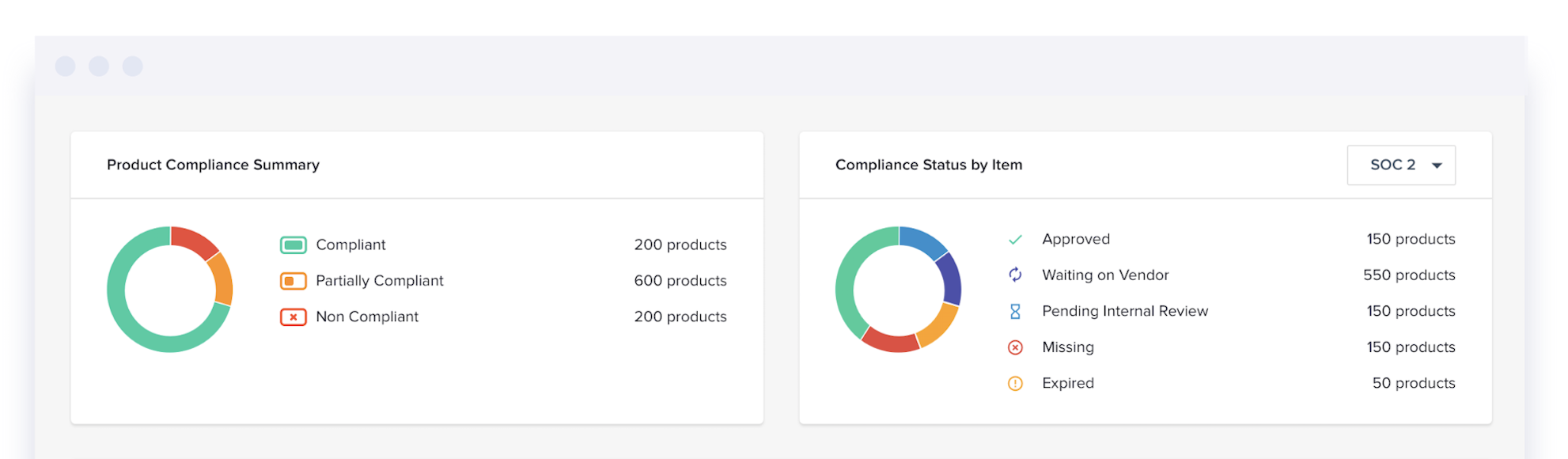Click the Approved checkmark icon
This screenshot has width=1568, height=459.
pyautogui.click(x=1015, y=240)
